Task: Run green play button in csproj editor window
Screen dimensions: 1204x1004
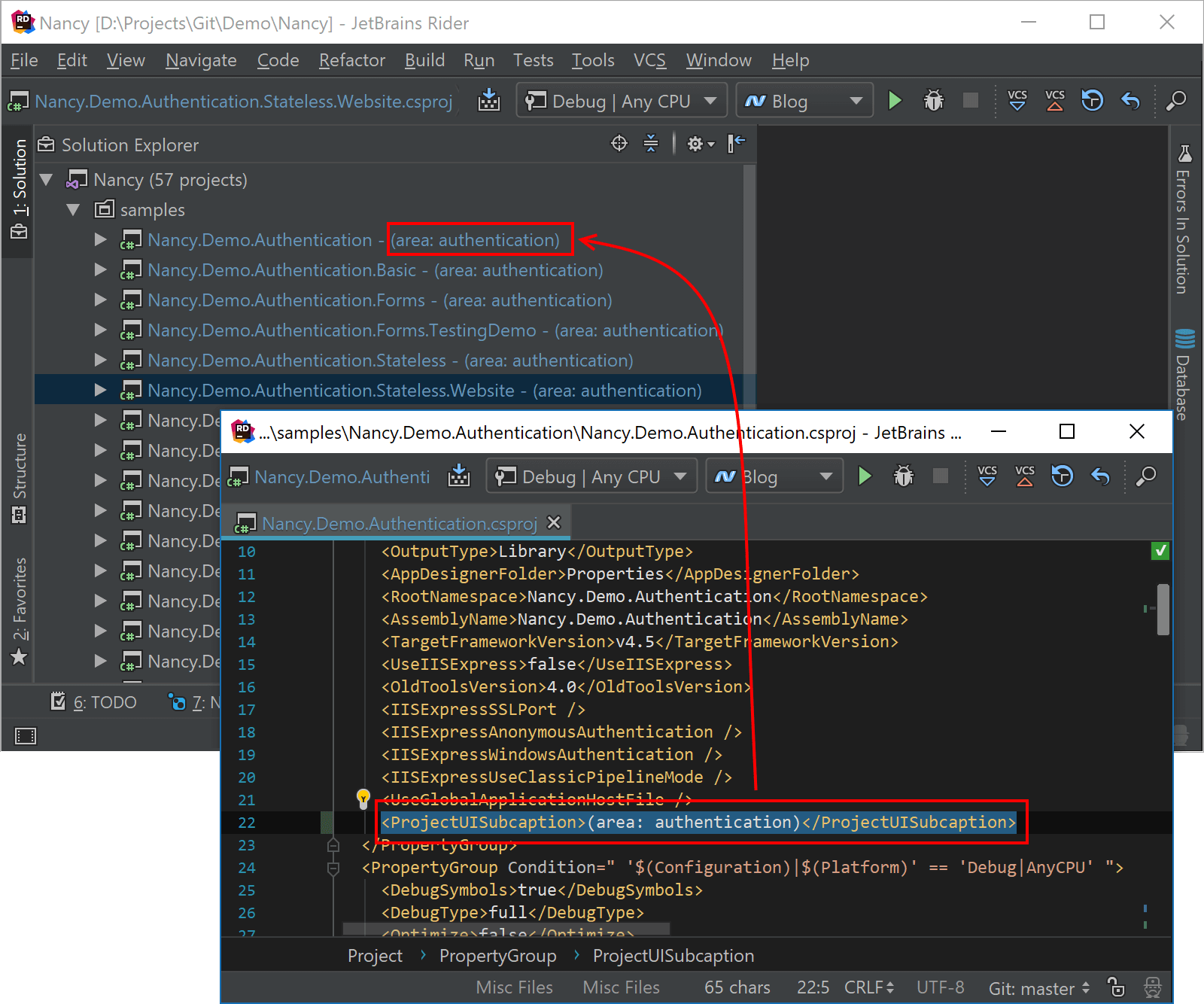Action: pyautogui.click(x=865, y=476)
